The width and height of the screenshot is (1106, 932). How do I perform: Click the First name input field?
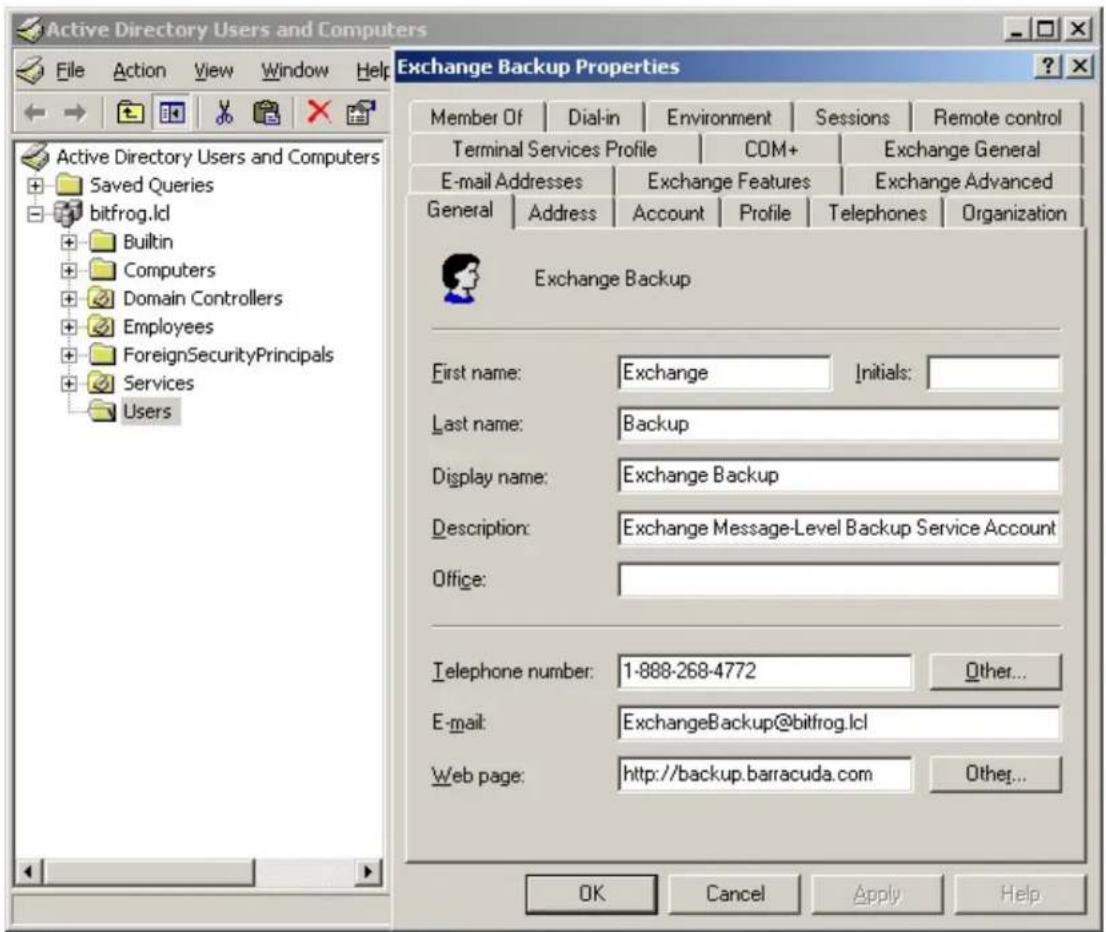pyautogui.click(x=724, y=373)
